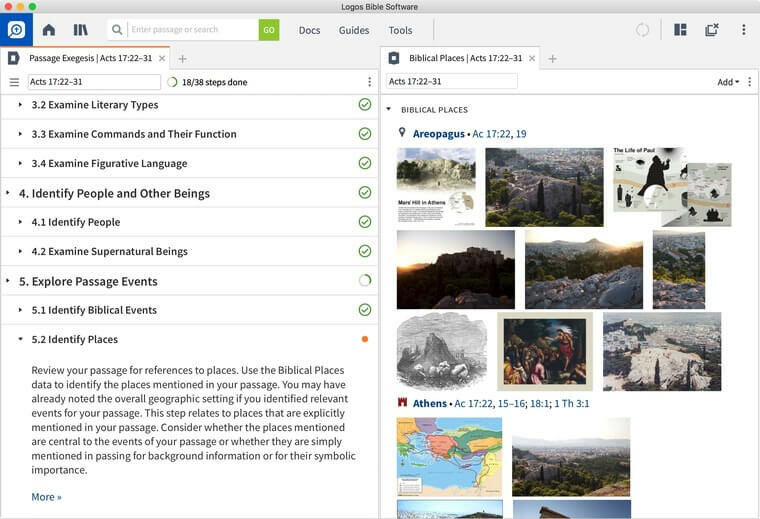Image resolution: width=760 pixels, height=519 pixels.
Task: Open the Home dashboard icon
Action: (x=48, y=30)
